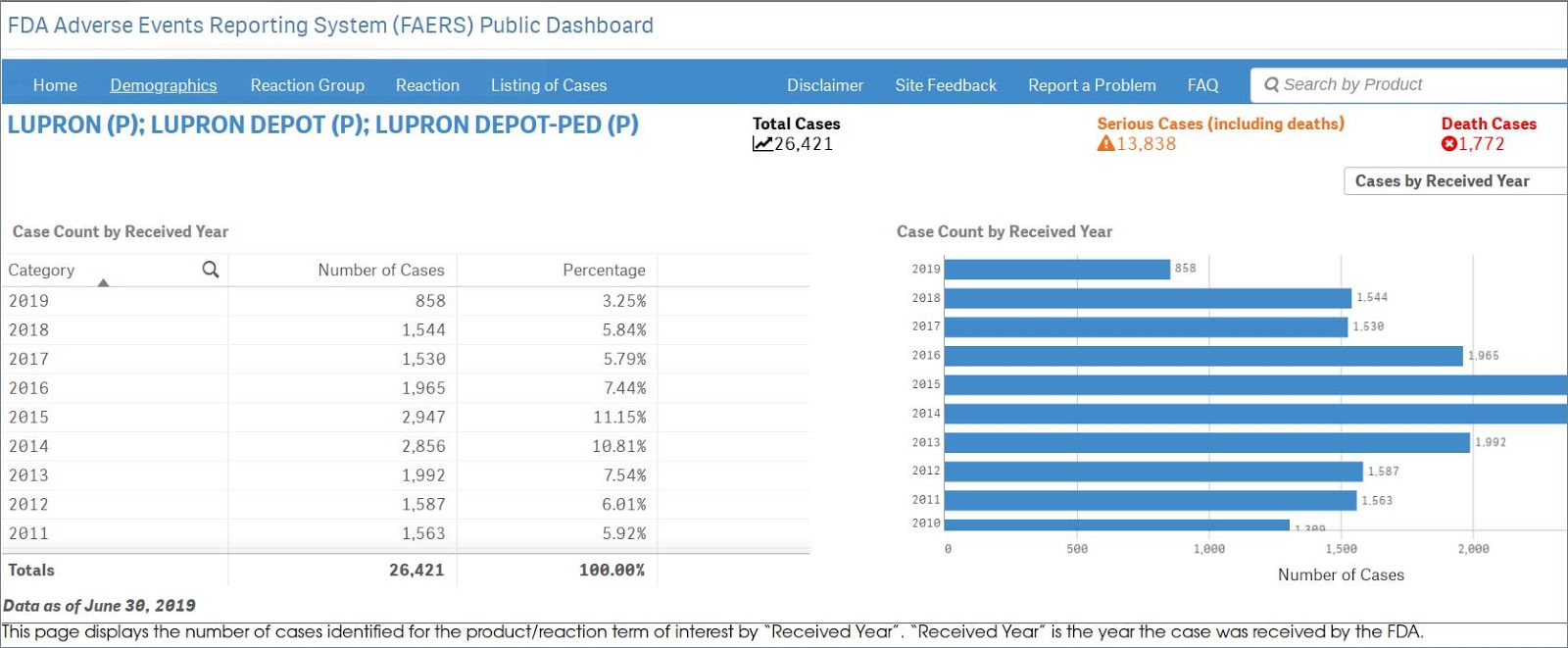Open the Home menu item

[55, 85]
